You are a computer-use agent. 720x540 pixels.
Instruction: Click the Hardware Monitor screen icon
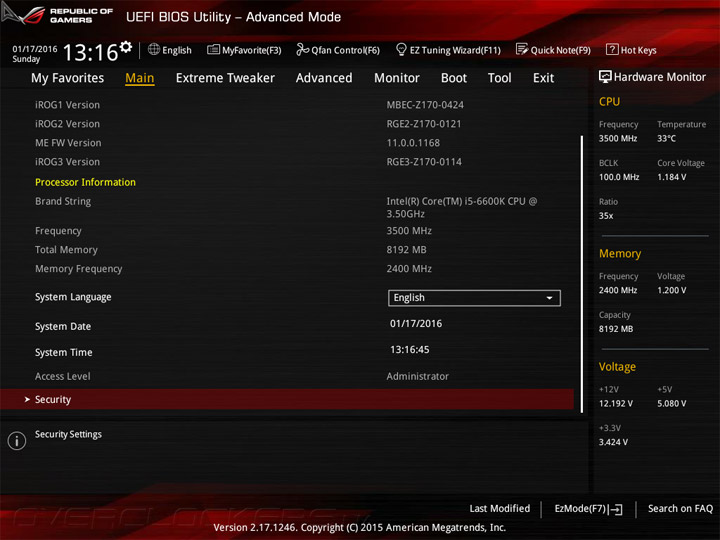[605, 77]
